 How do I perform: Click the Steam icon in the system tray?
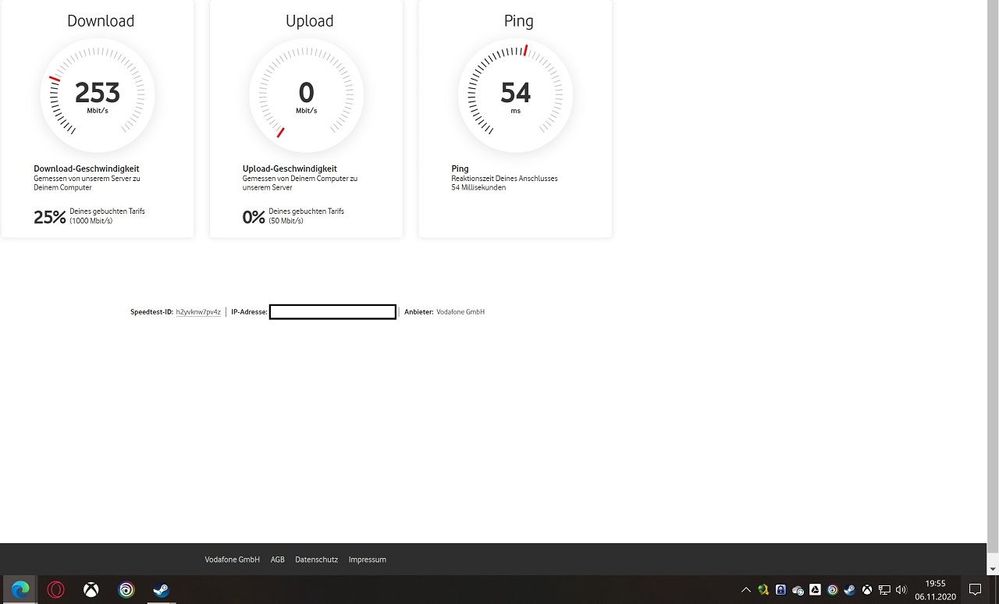[x=849, y=590]
